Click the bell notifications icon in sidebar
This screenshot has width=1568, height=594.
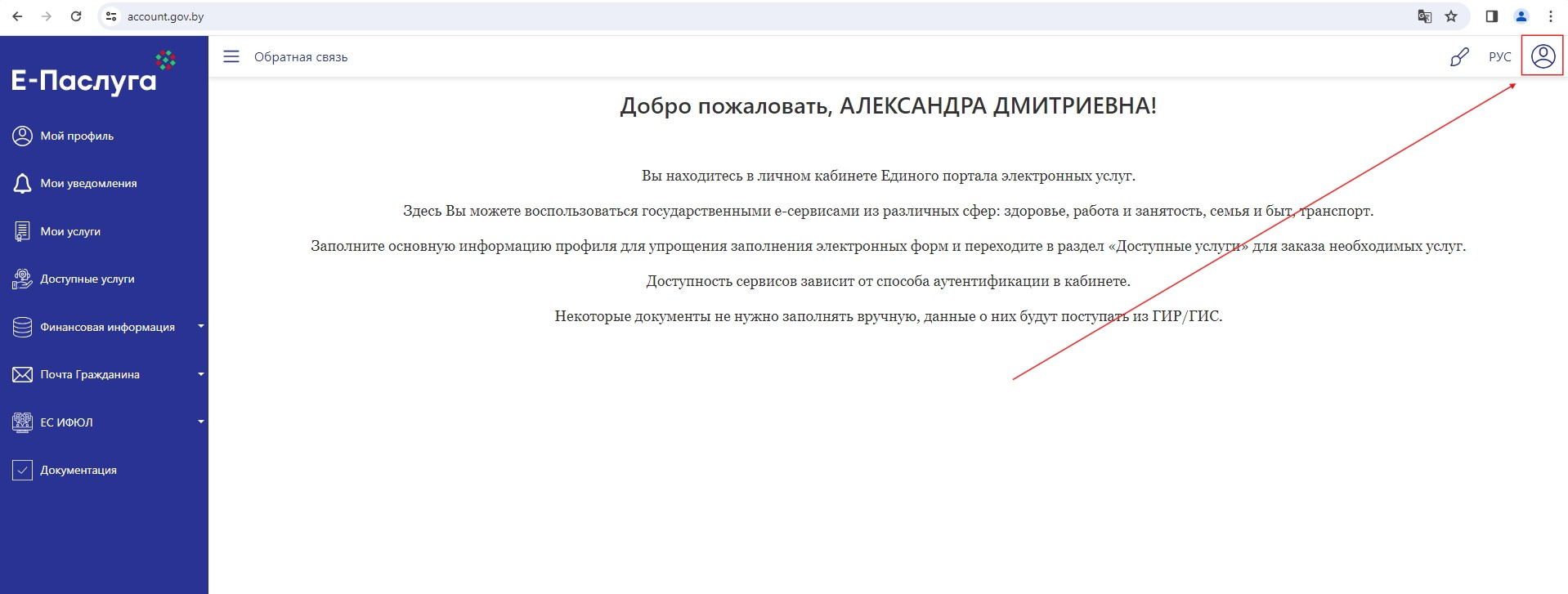click(x=22, y=184)
